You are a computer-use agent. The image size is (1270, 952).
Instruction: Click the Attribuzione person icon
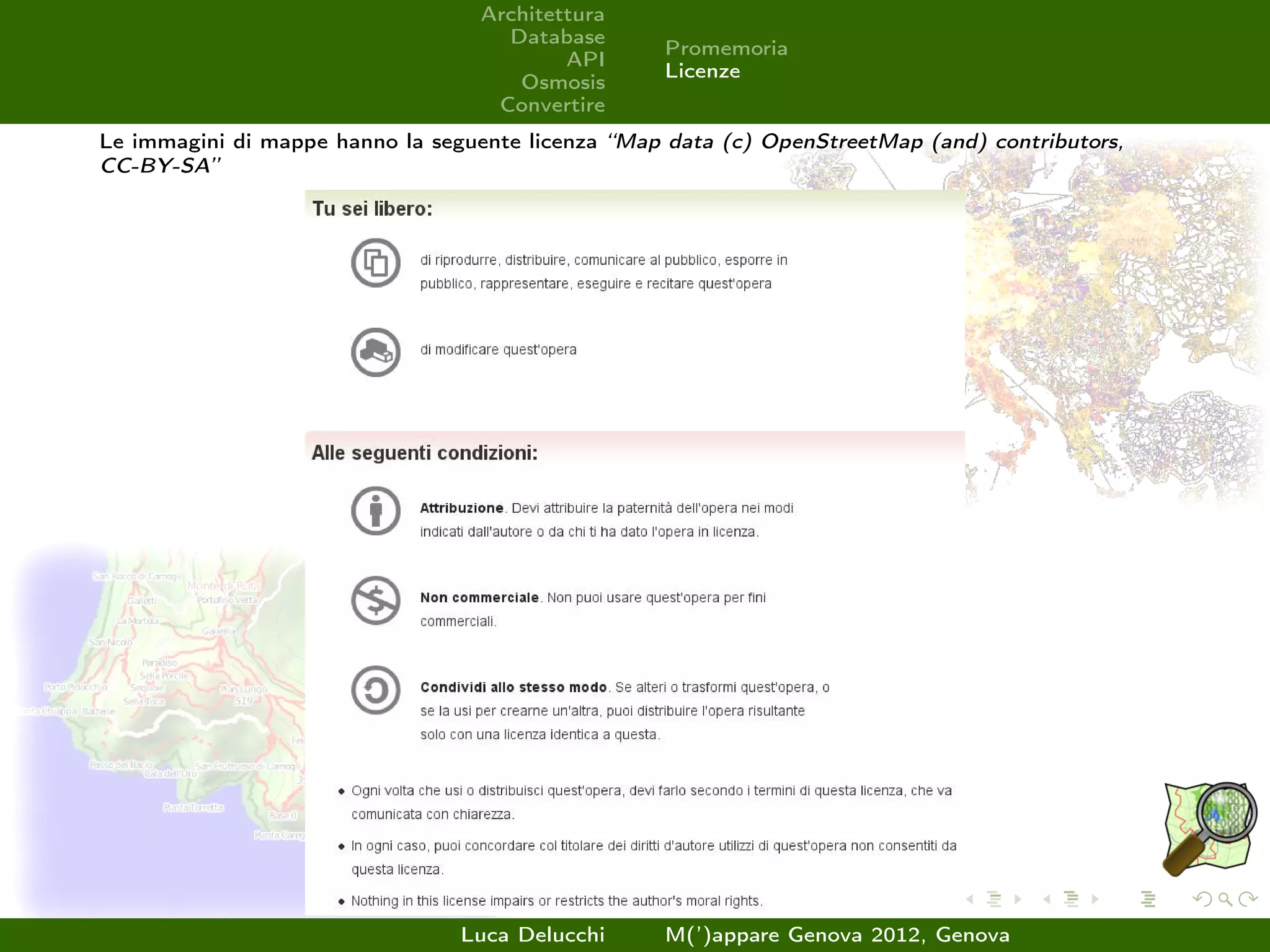[376, 511]
